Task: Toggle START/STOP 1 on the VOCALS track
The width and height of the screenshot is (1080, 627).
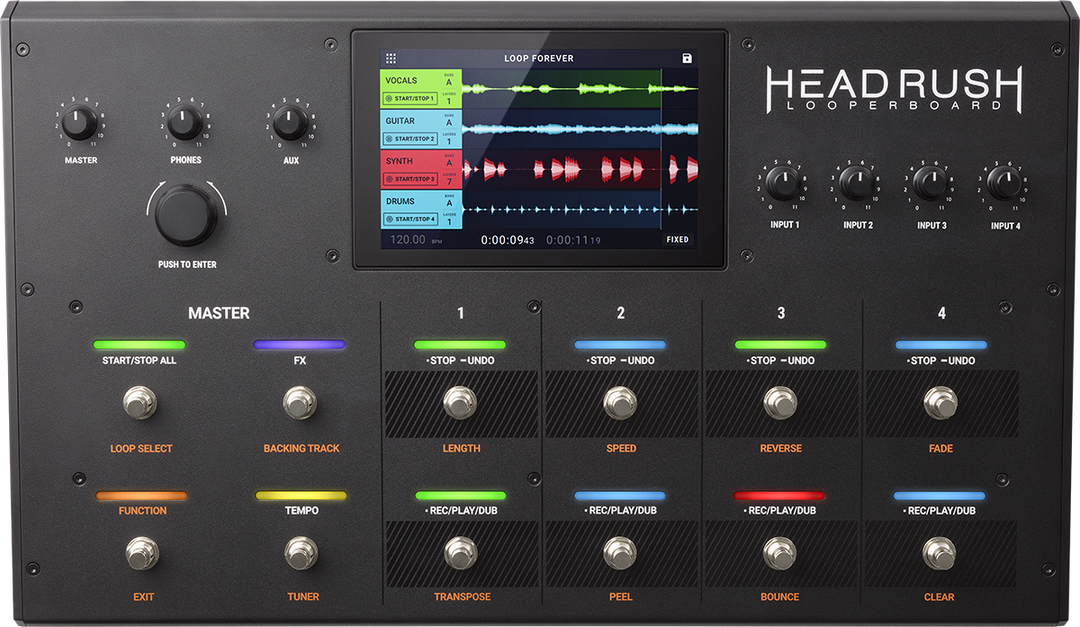Action: (x=410, y=99)
